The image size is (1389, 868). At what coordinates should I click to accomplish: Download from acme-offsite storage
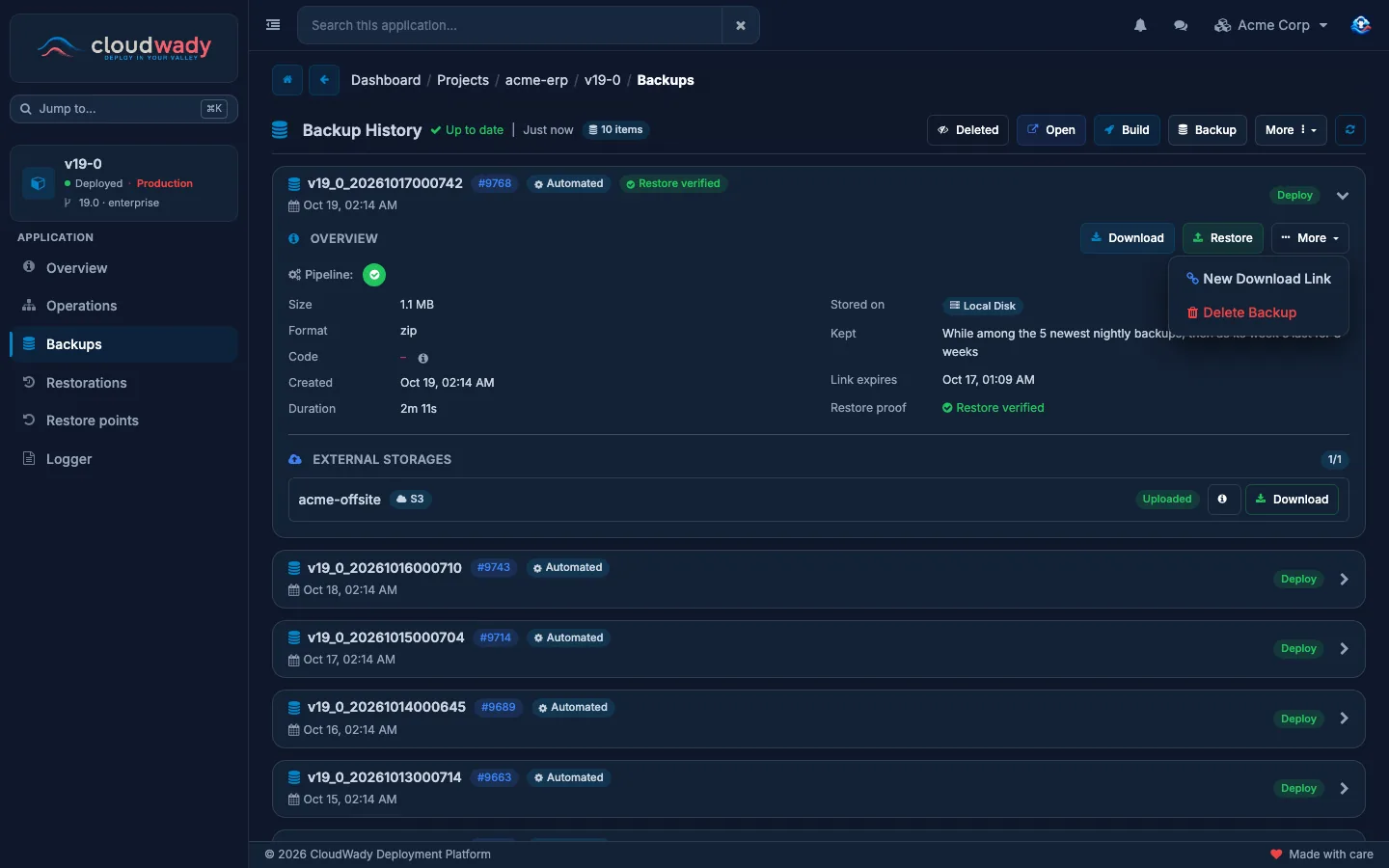1292,500
